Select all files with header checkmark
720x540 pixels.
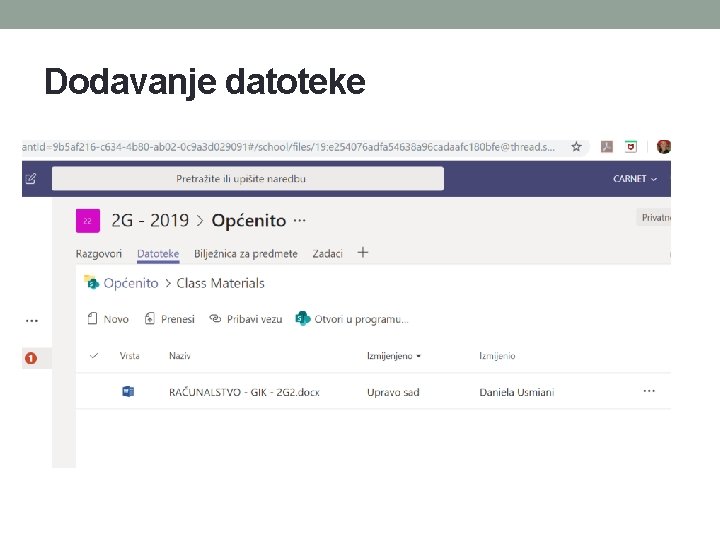[x=94, y=355]
